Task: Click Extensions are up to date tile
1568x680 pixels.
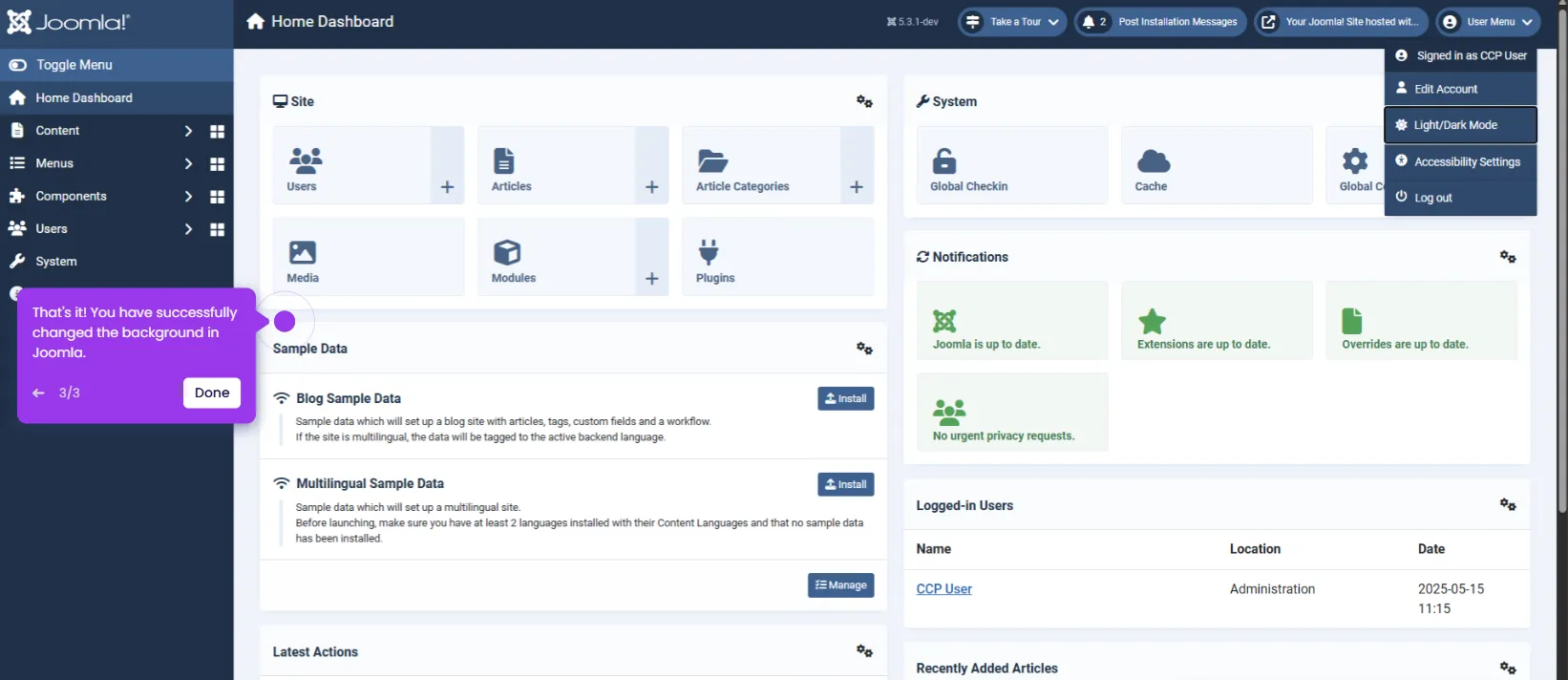Action: click(1217, 321)
